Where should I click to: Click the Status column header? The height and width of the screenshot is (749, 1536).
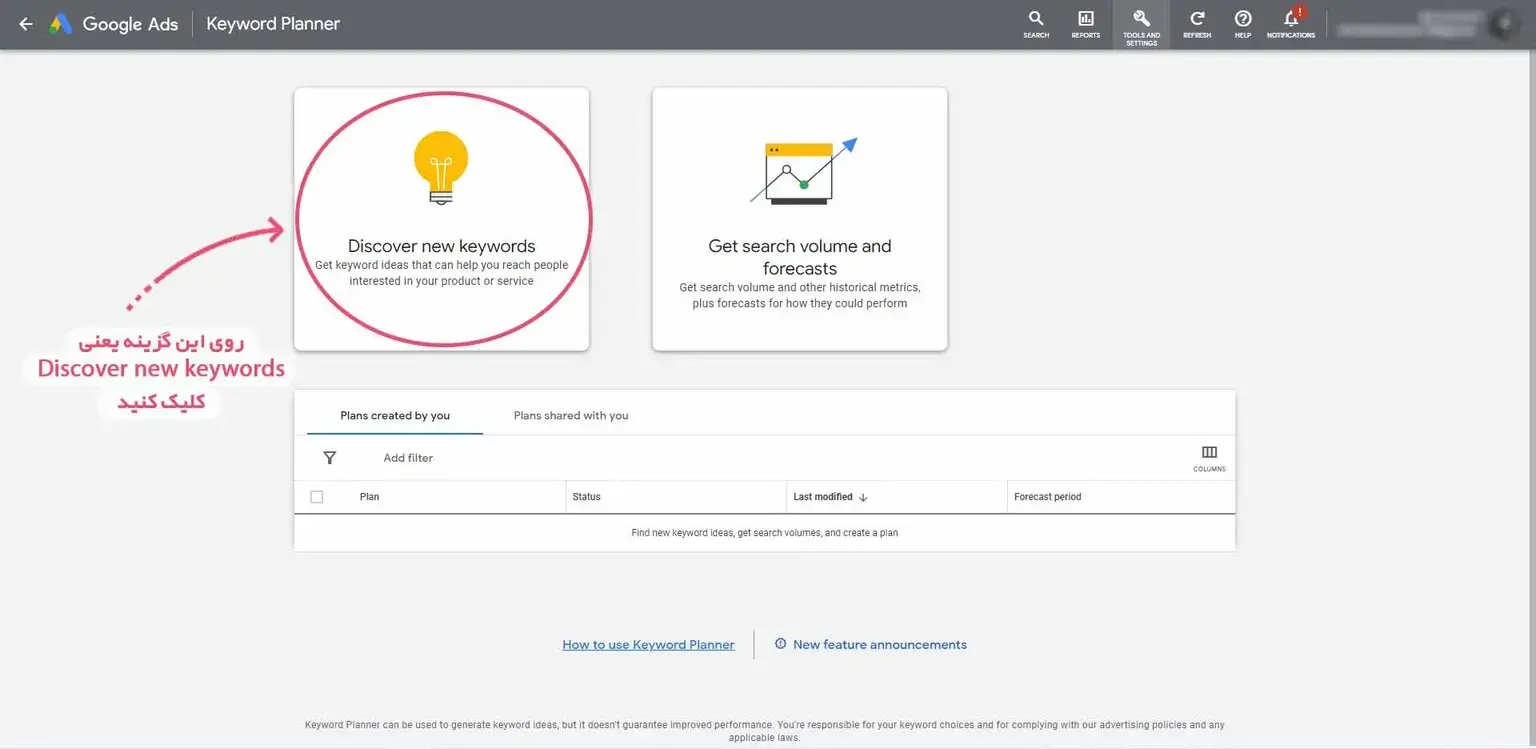click(586, 497)
